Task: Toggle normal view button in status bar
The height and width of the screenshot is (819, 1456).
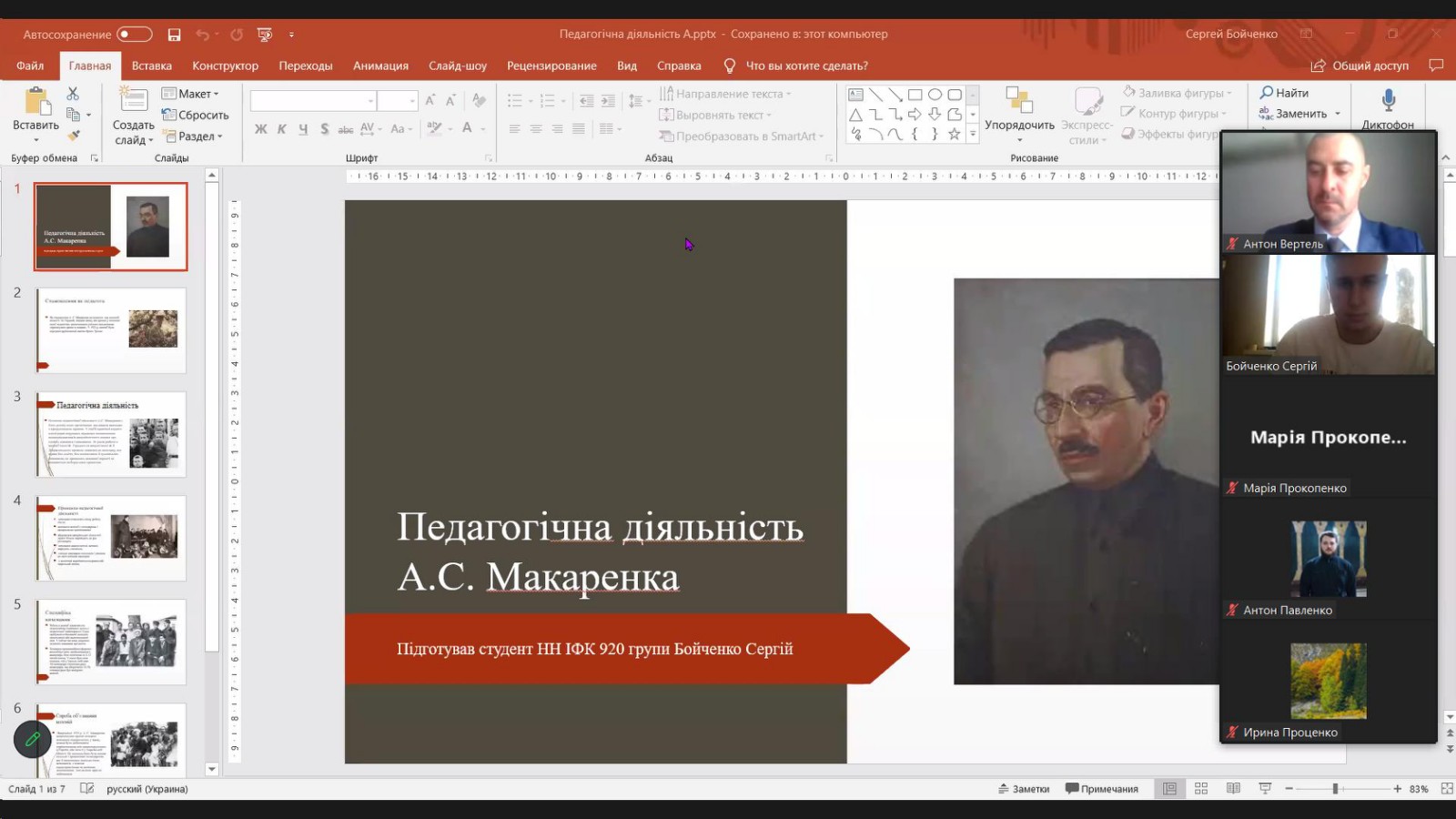Action: pos(1169,789)
